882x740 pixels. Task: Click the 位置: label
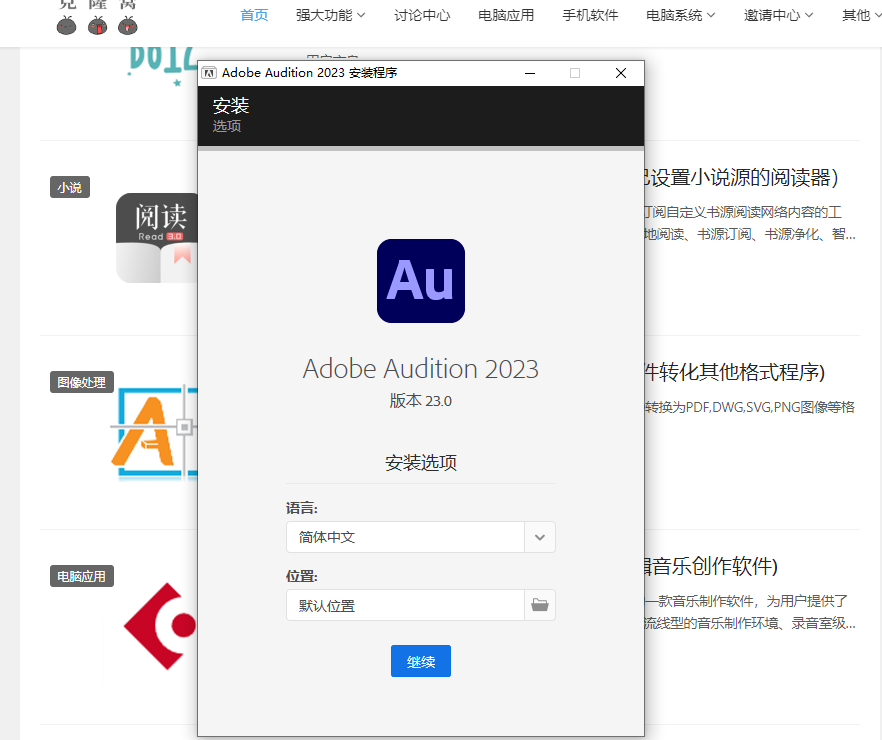[302, 576]
